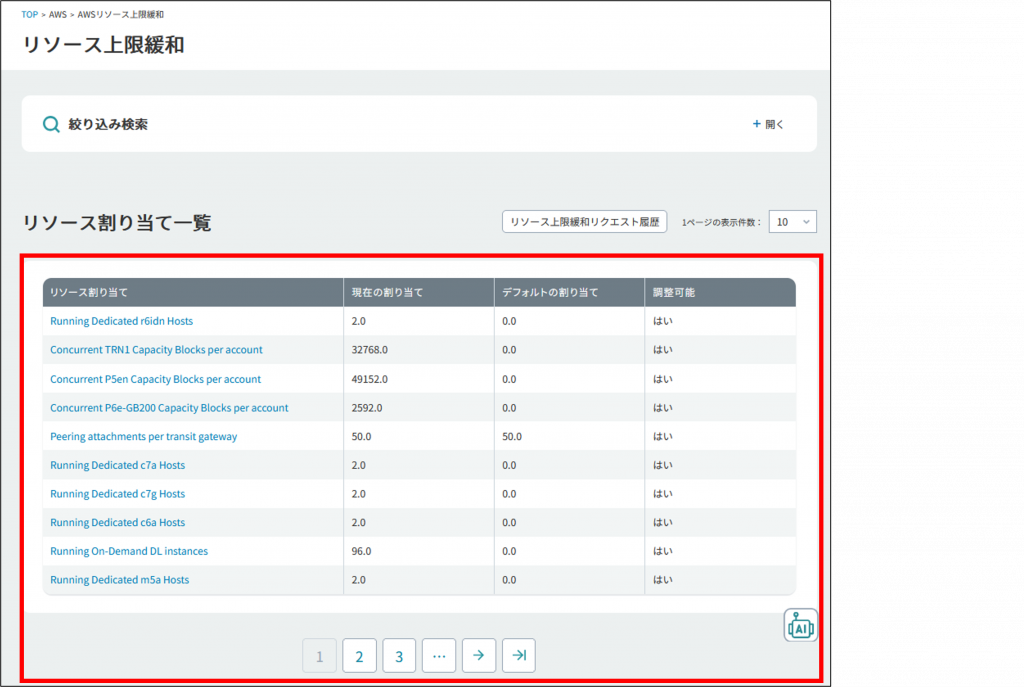Image resolution: width=1024 pixels, height=687 pixels.
Task: Go to page 3
Action: point(399,656)
